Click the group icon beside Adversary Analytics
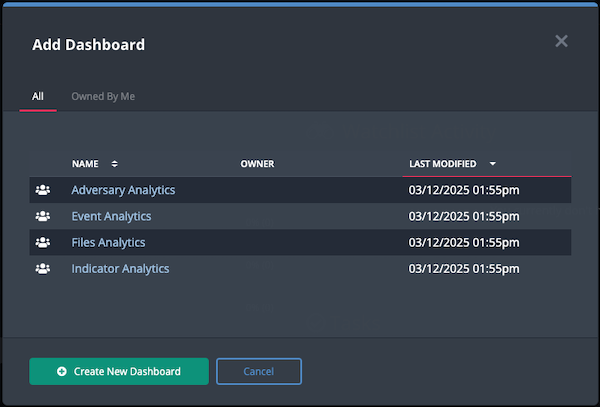The image size is (600, 407). [43, 190]
